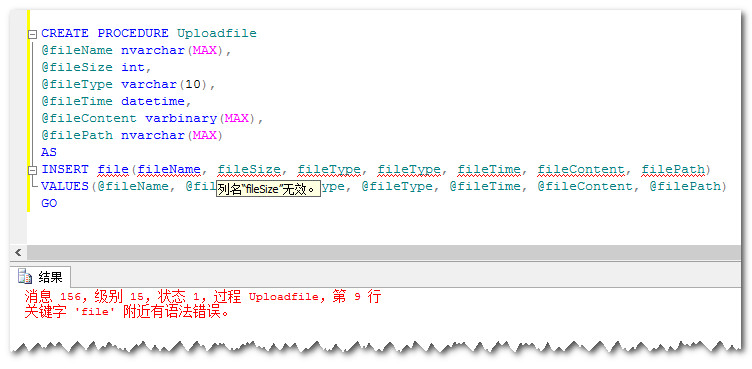
Task: Click the error text 关键字 'file' 附近有语法错误。
Action: [x=127, y=312]
